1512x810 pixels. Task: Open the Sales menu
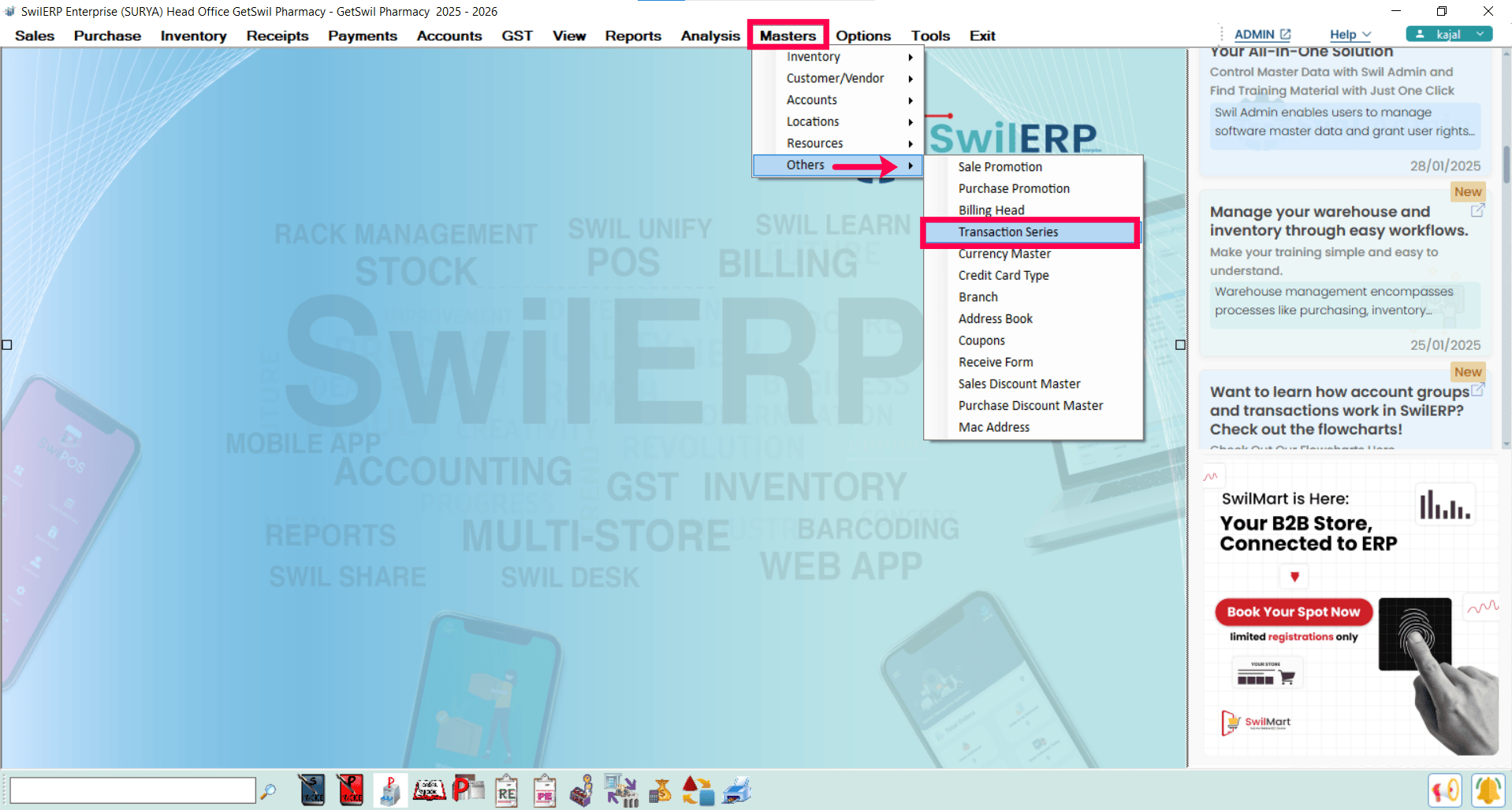pos(35,35)
